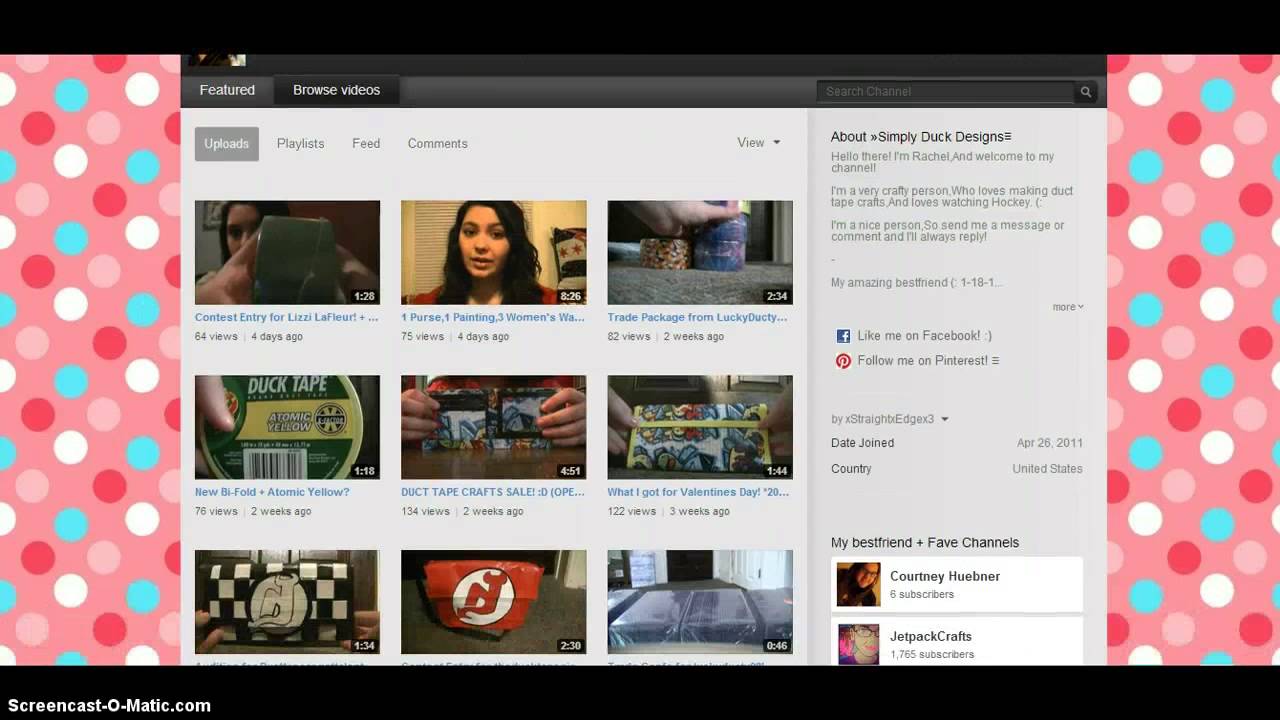The image size is (1280, 720).
Task: Click My bestfriend + Fave Channels heading
Action: tap(925, 543)
